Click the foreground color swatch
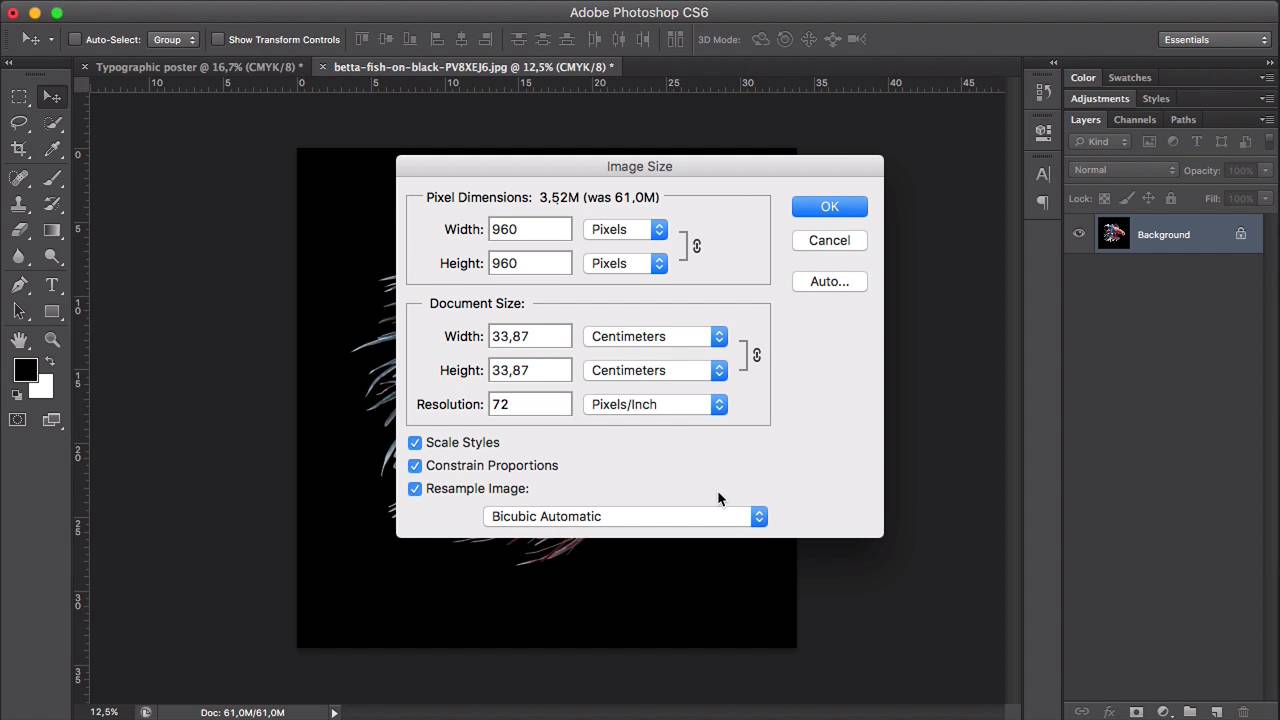Viewport: 1280px width, 720px height. [25, 370]
